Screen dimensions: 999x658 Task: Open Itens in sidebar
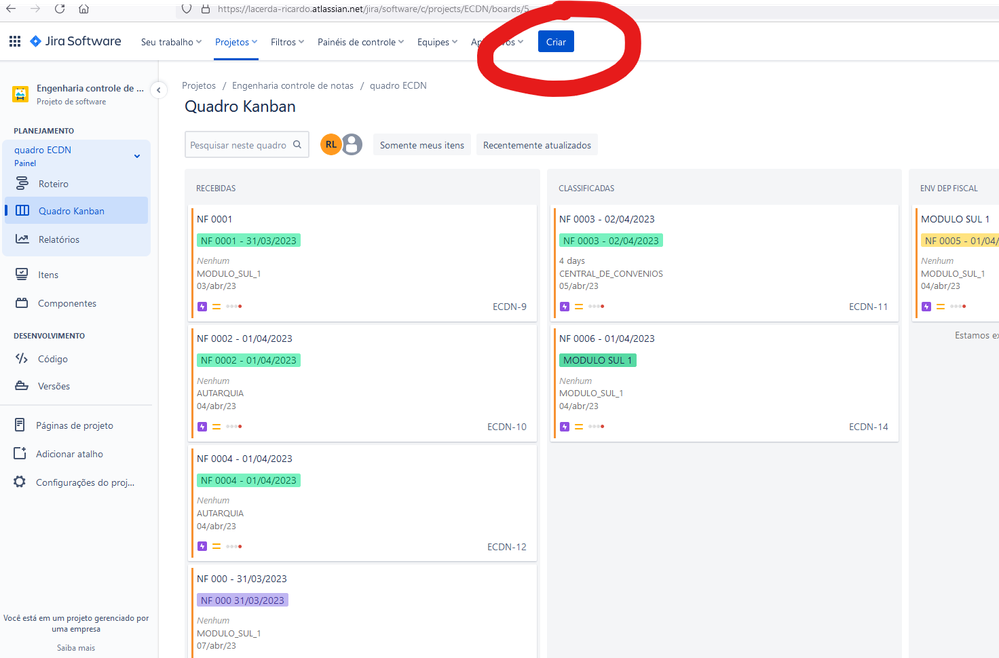76,275
